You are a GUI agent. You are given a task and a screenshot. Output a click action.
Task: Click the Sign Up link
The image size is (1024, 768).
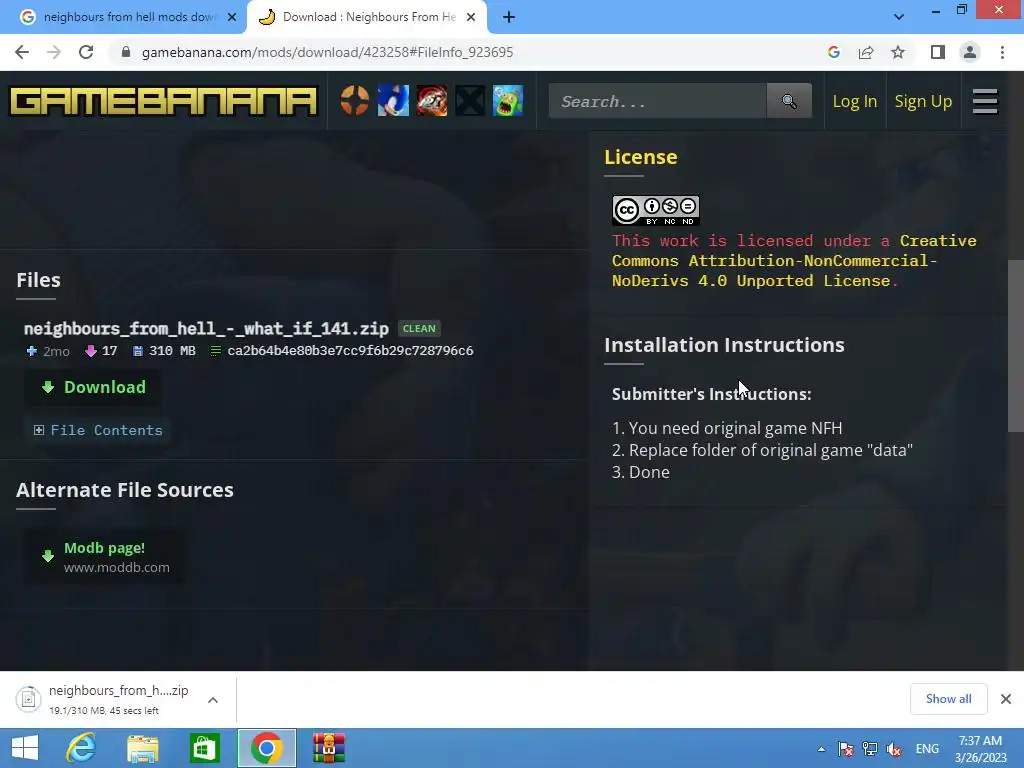pyautogui.click(x=923, y=101)
